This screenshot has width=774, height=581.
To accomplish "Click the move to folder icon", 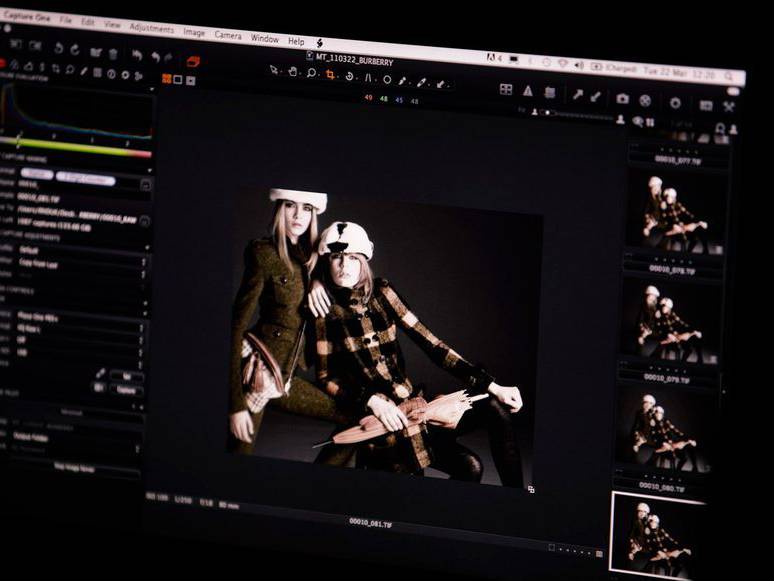I will point(96,52).
